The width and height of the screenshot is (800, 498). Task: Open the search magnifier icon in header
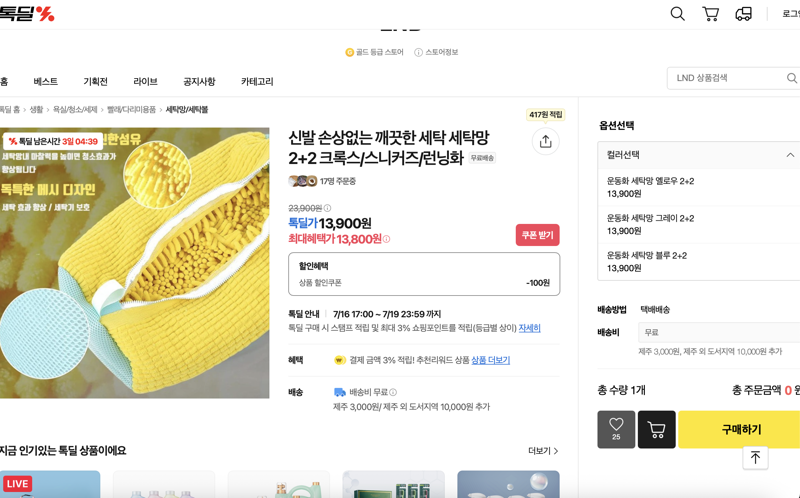[677, 14]
